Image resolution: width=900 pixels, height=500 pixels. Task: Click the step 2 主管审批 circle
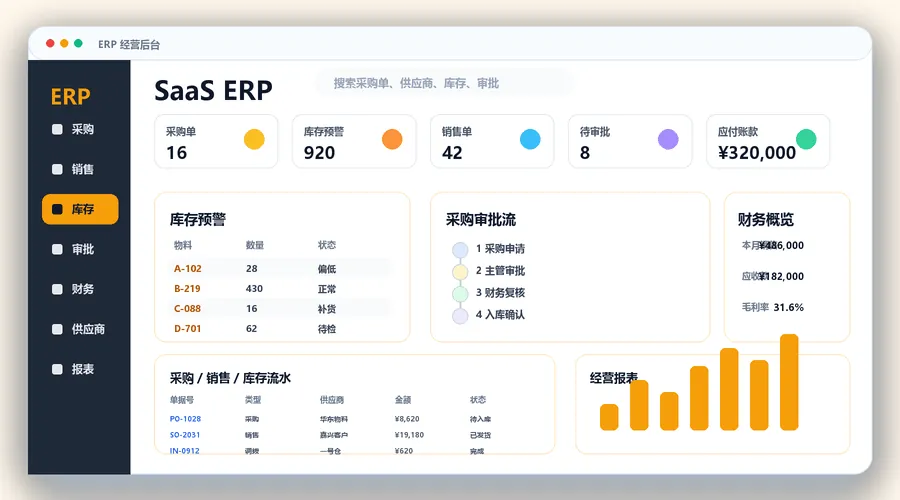[x=460, y=272]
